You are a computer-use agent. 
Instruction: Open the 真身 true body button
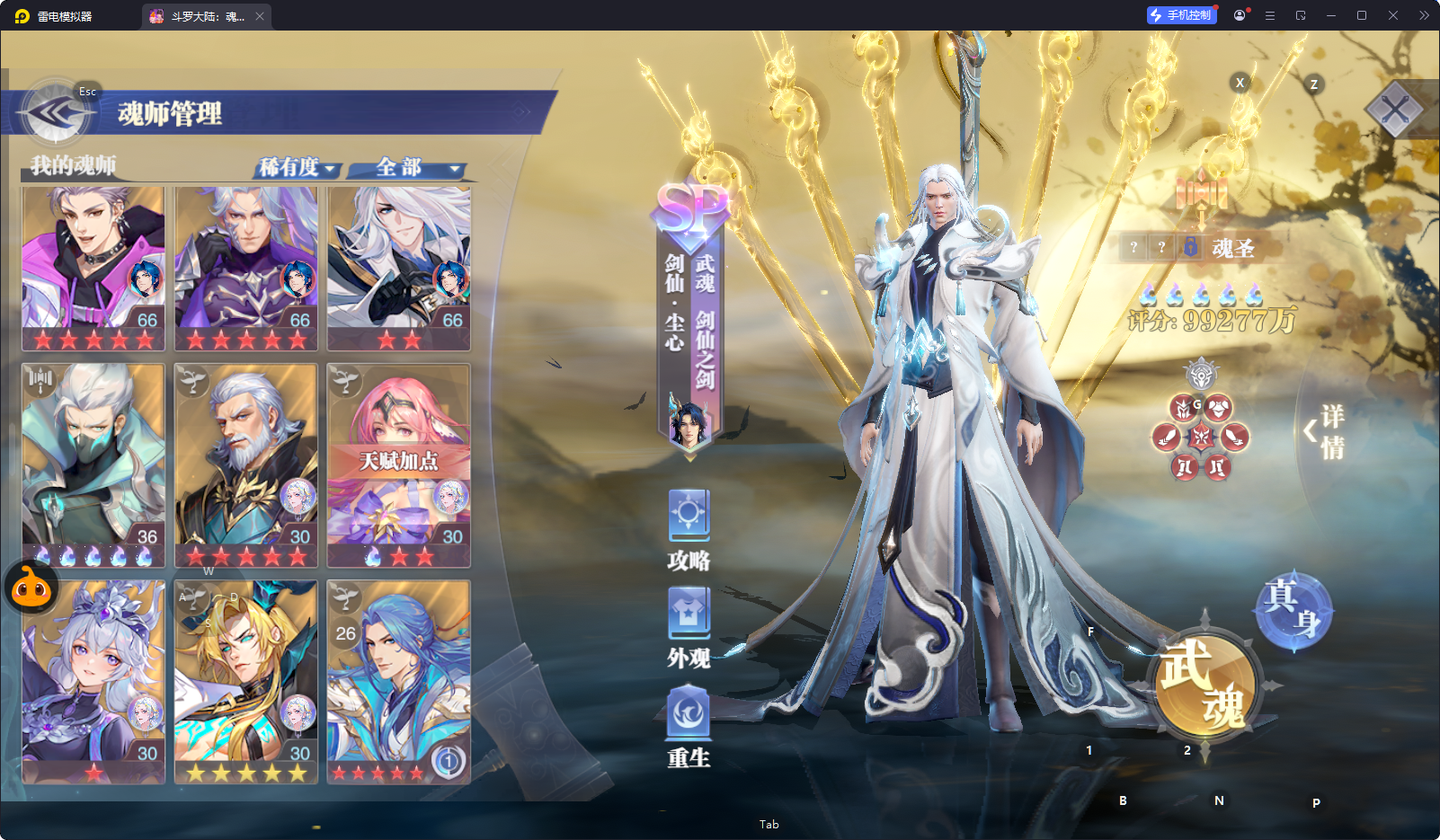point(1293,611)
